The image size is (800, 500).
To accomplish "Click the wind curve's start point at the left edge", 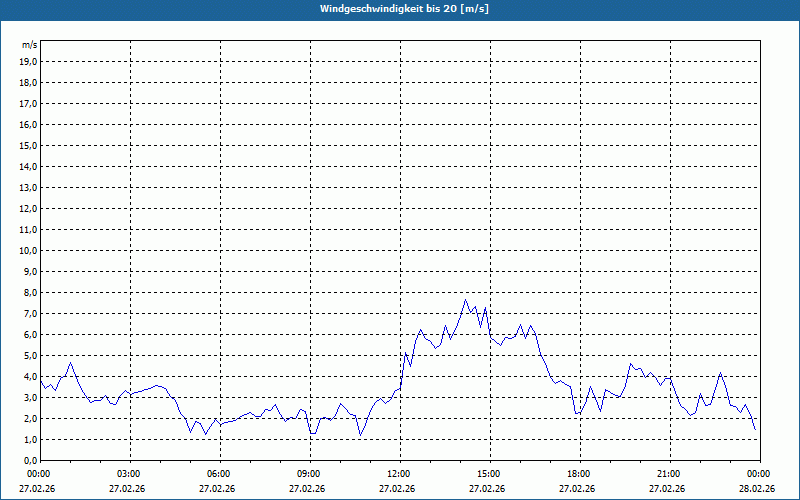I will pyautogui.click(x=41, y=380).
